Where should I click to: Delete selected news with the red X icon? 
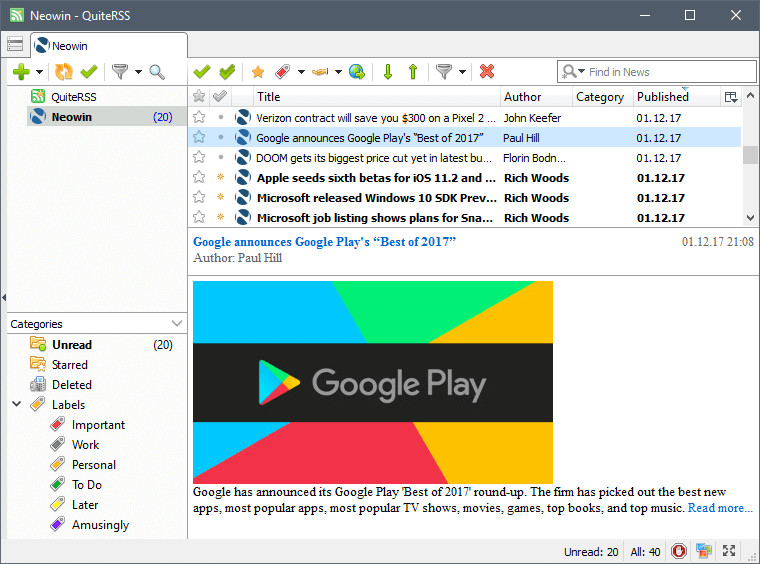[487, 72]
